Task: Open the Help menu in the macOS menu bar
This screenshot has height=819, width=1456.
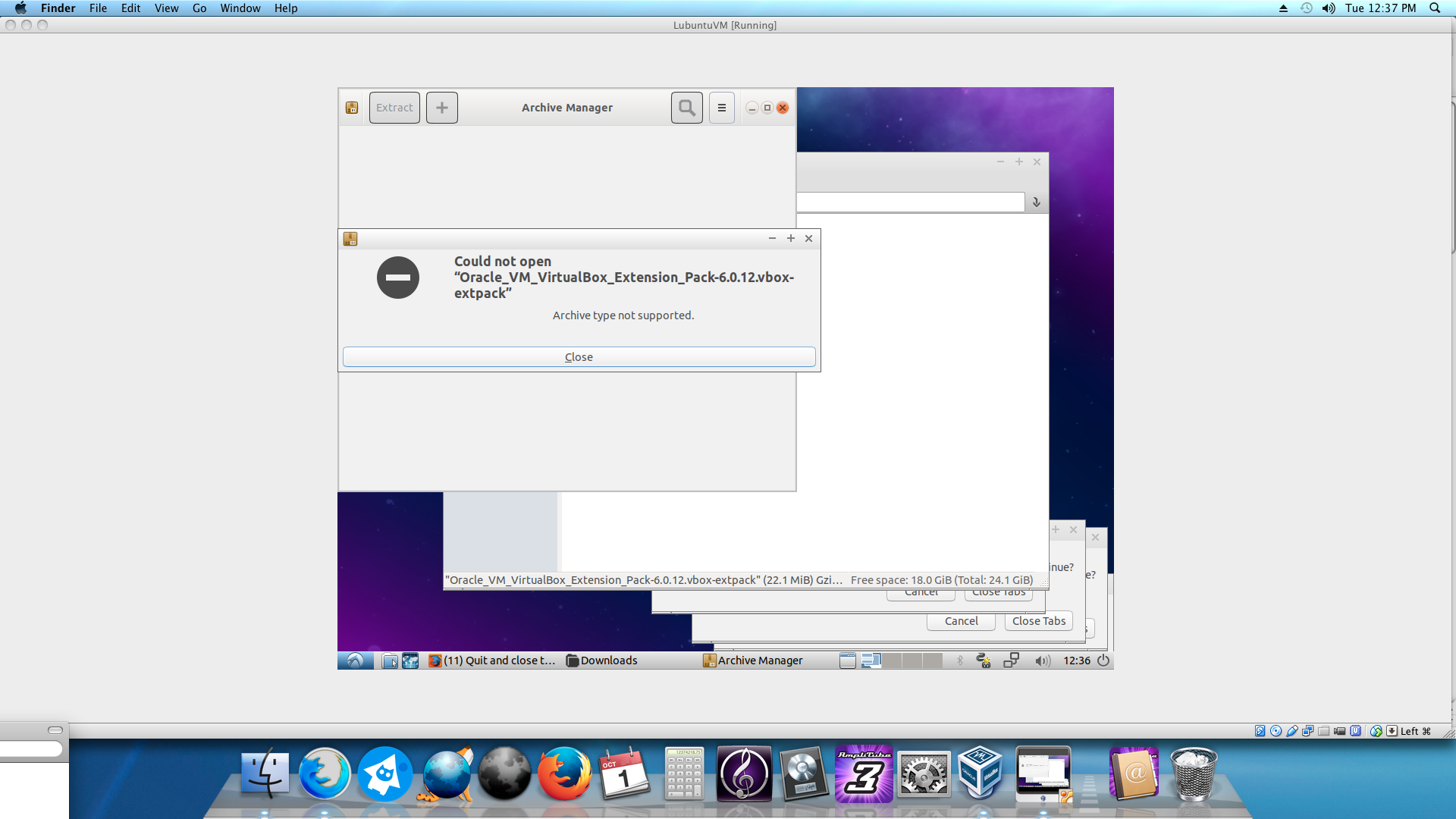Action: pyautogui.click(x=286, y=8)
